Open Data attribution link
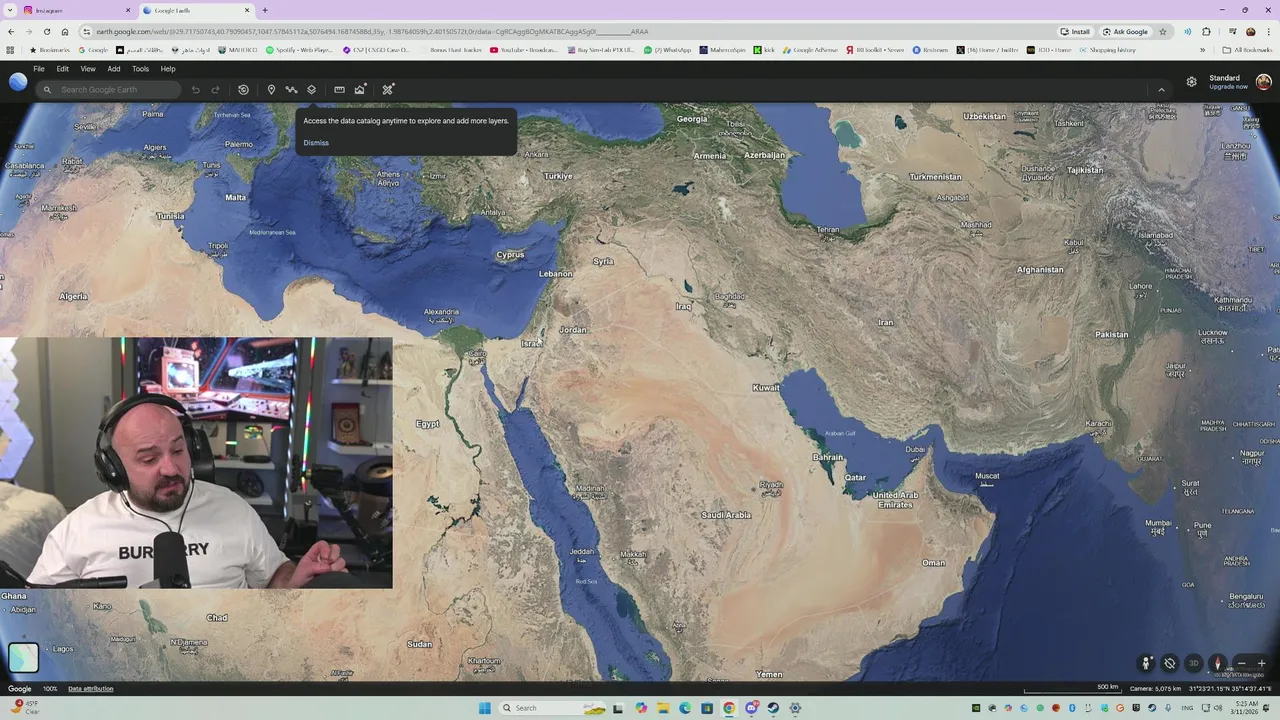 (90, 689)
